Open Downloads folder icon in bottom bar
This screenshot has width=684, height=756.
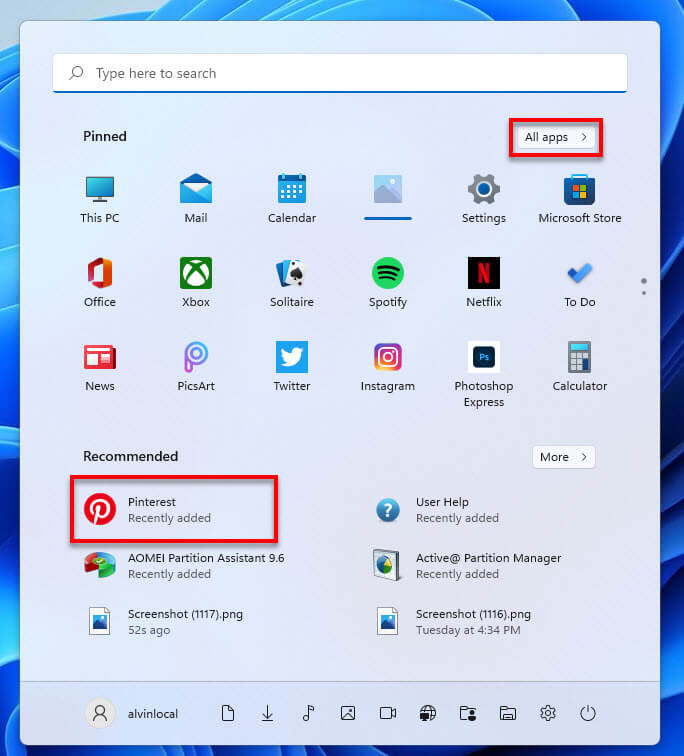coord(268,713)
